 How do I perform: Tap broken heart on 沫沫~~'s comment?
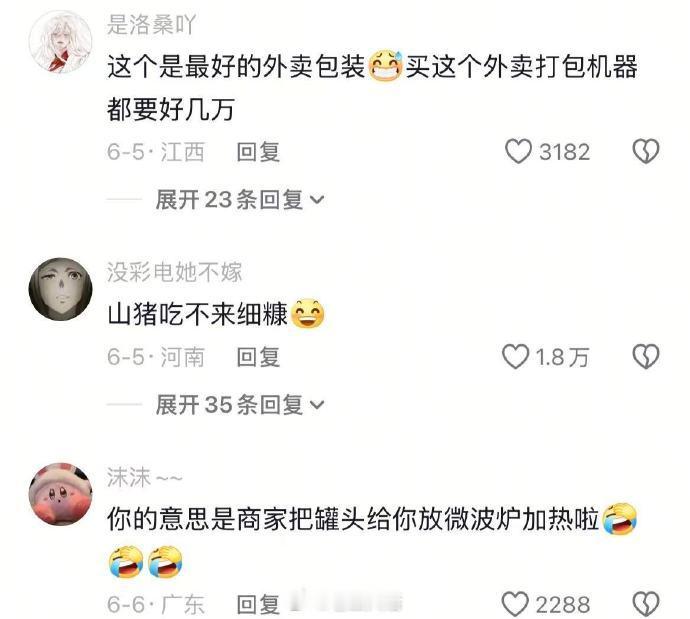pyautogui.click(x=646, y=604)
